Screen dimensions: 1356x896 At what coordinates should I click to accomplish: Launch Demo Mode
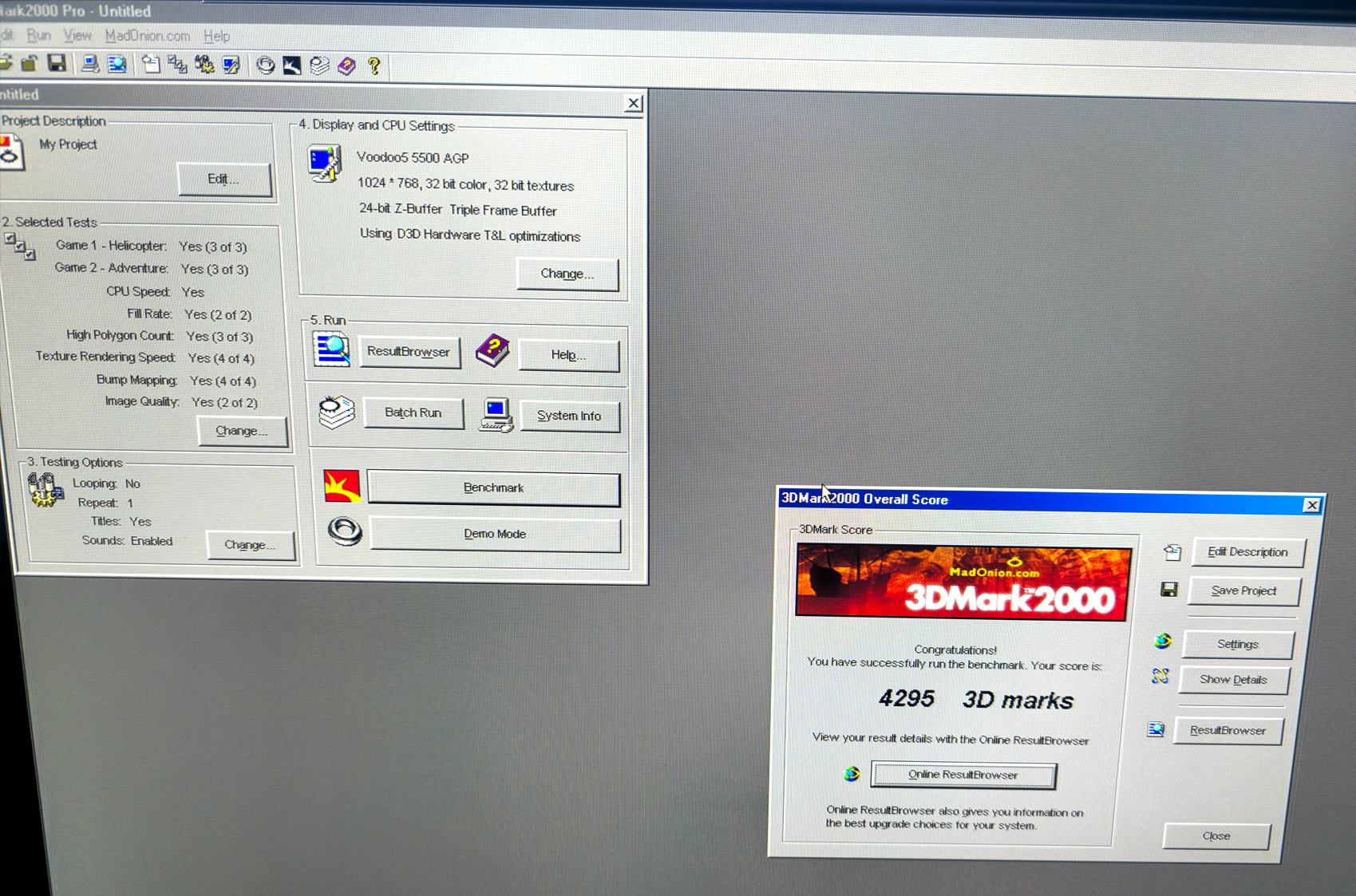(496, 534)
